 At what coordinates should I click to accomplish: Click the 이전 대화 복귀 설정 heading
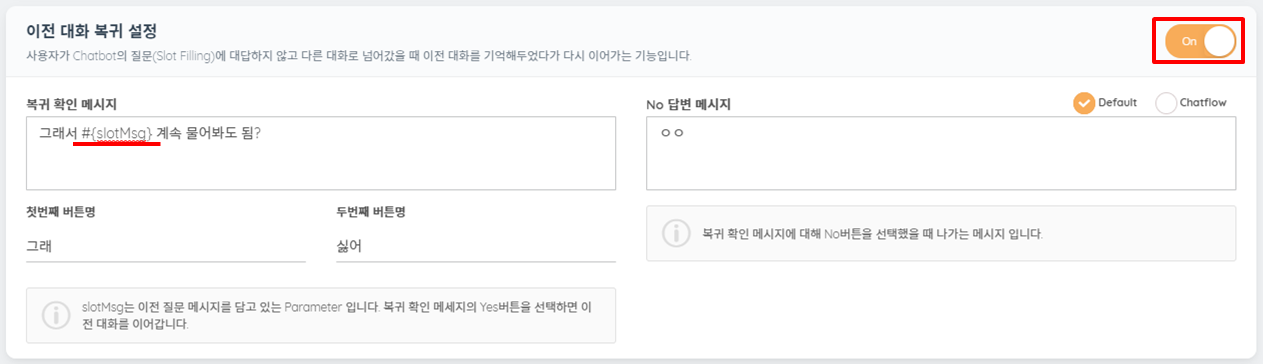click(92, 32)
